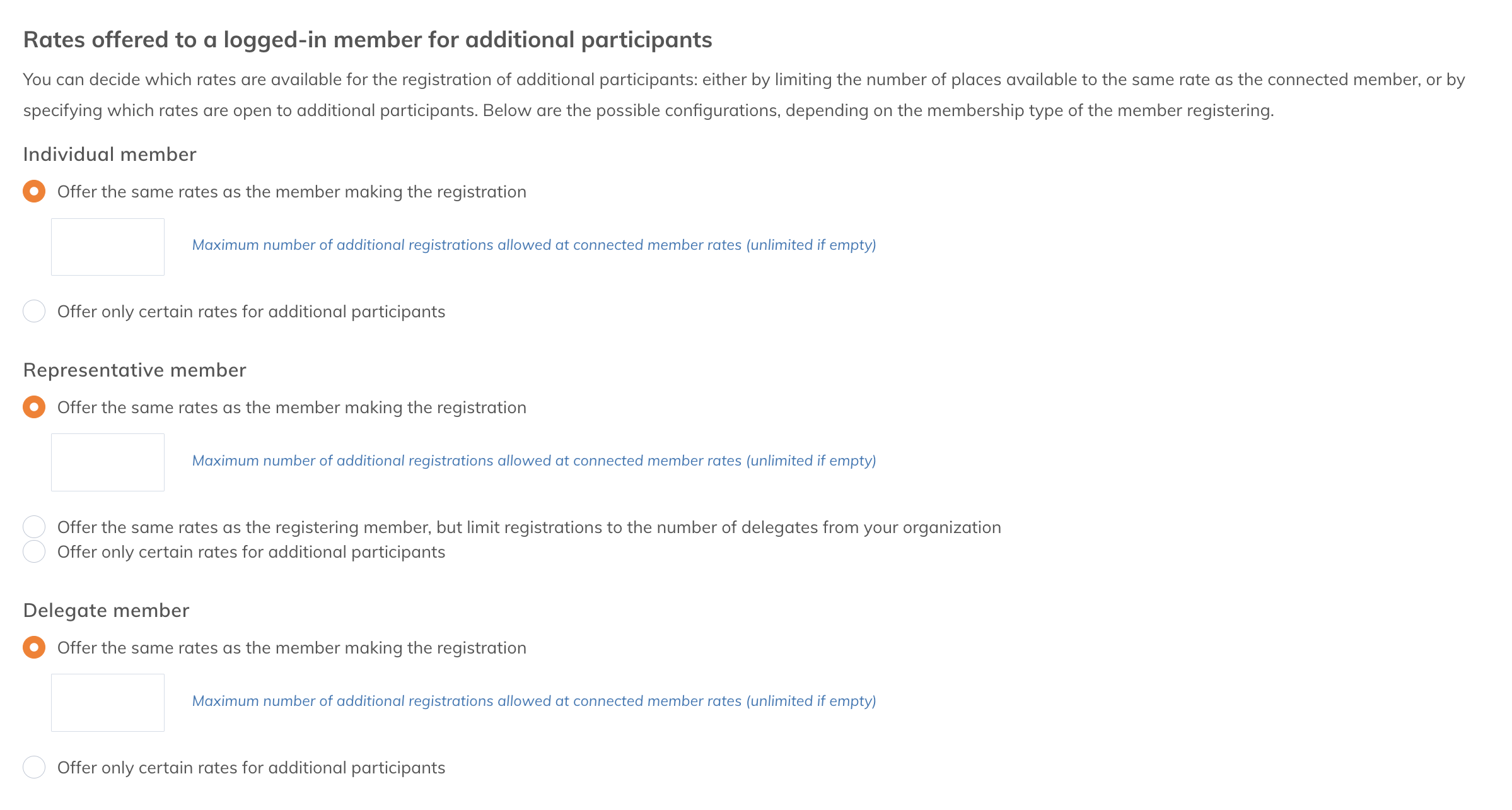Click the Delegate member section heading
Screen dimensions: 1512x810
point(106,611)
